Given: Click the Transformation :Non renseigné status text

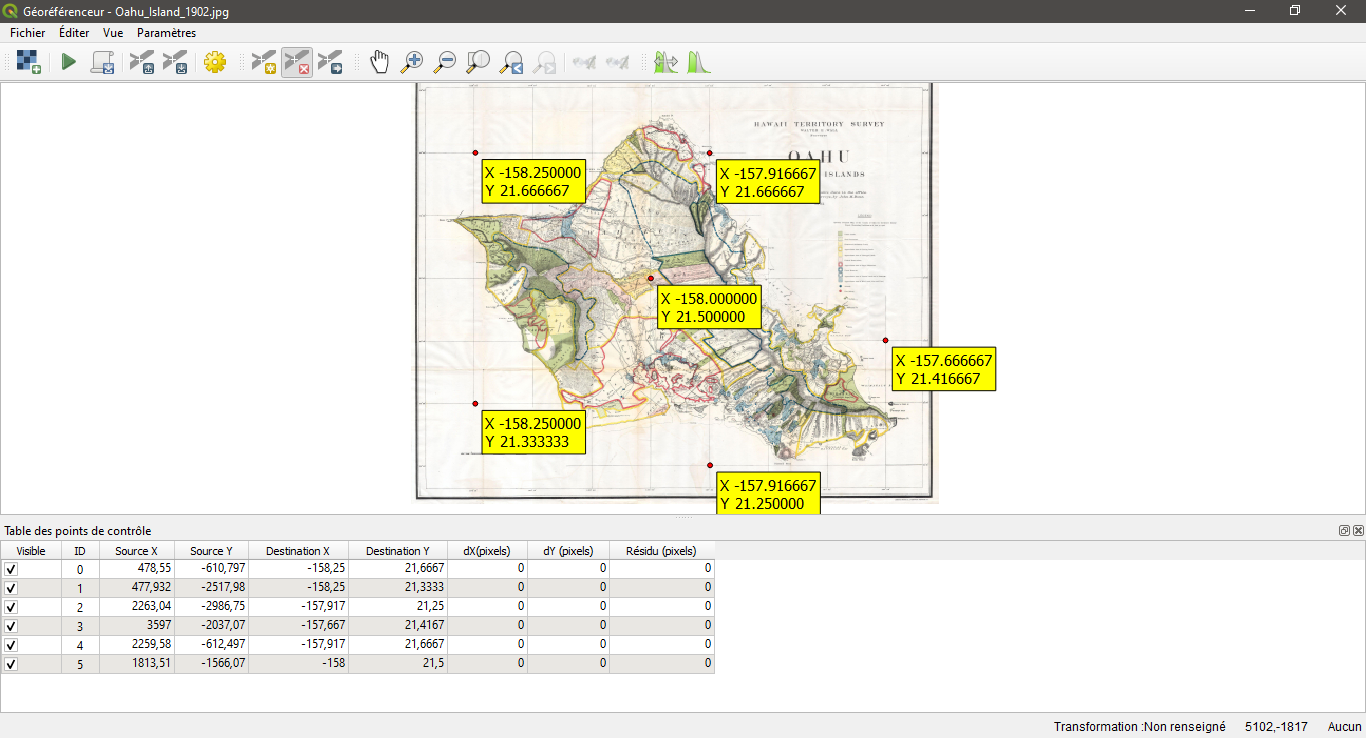Looking at the screenshot, I should pyautogui.click(x=1139, y=727).
